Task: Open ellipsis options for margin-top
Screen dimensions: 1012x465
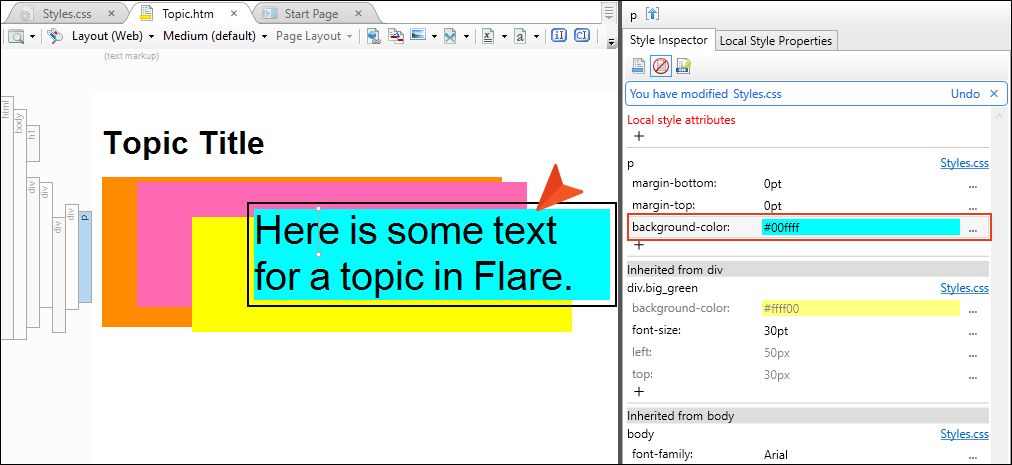Action: [973, 207]
